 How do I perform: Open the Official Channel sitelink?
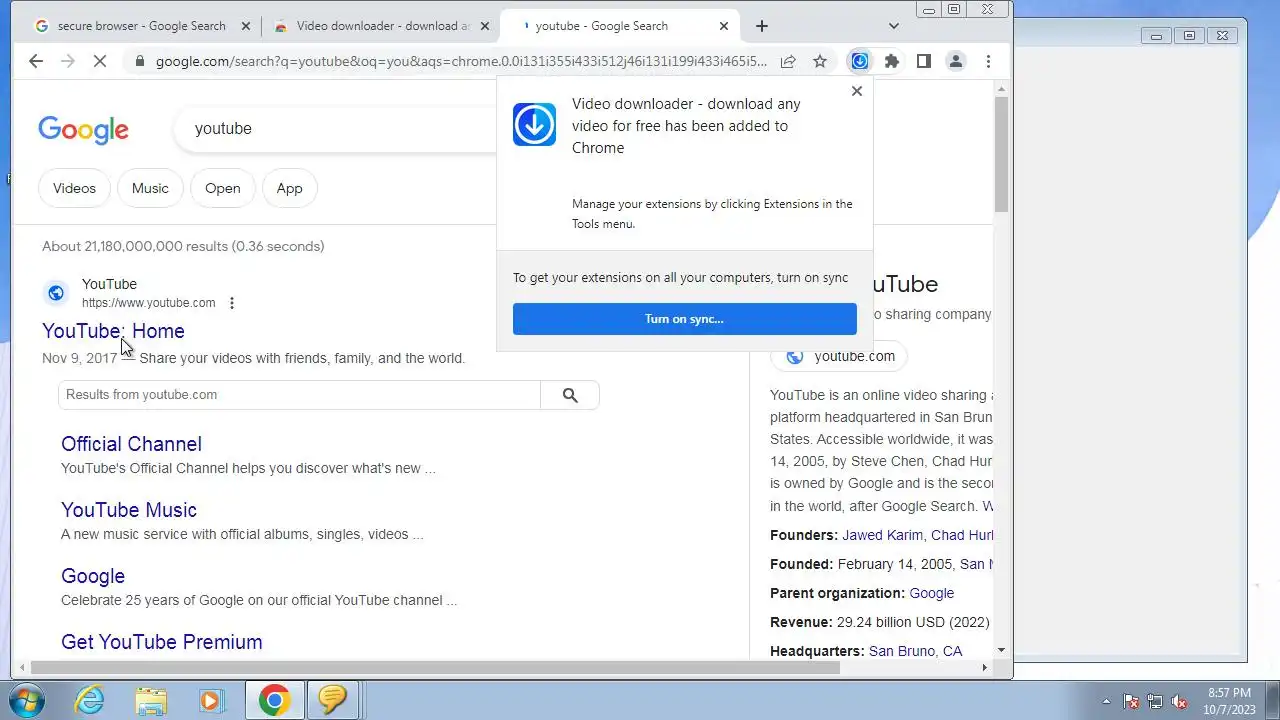(x=131, y=444)
